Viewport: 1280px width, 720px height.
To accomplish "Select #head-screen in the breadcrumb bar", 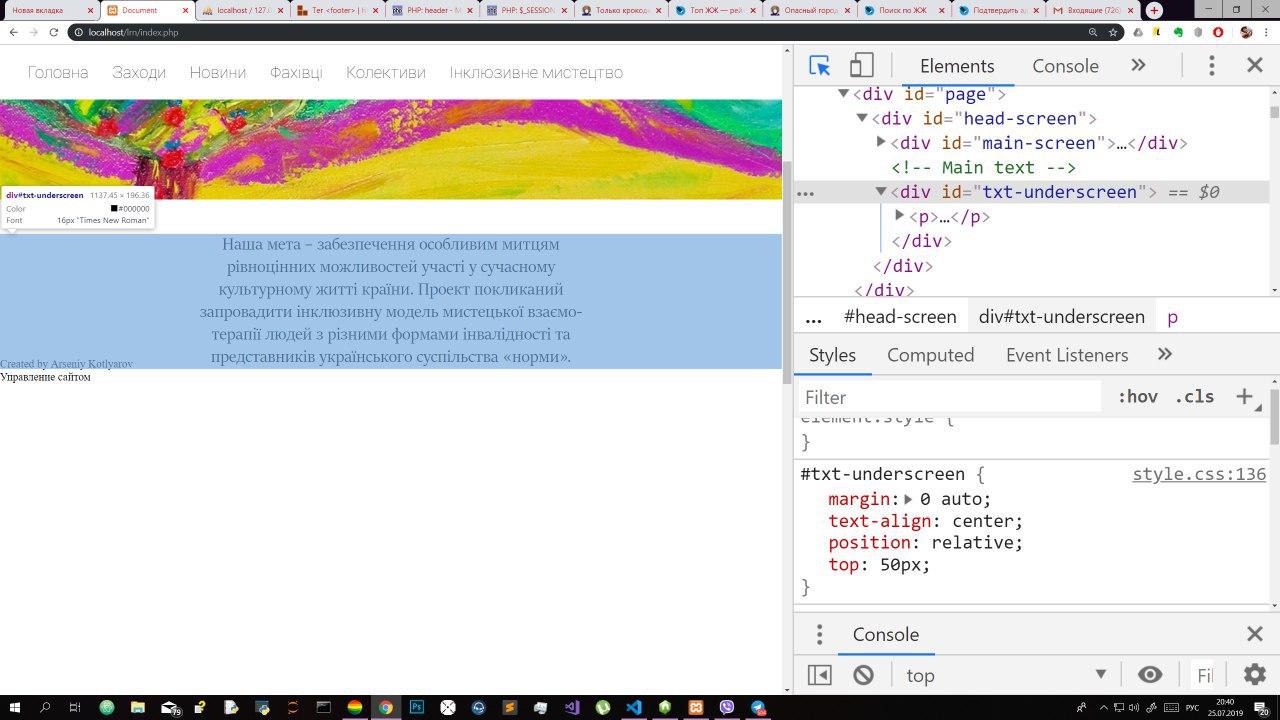I will click(x=900, y=317).
